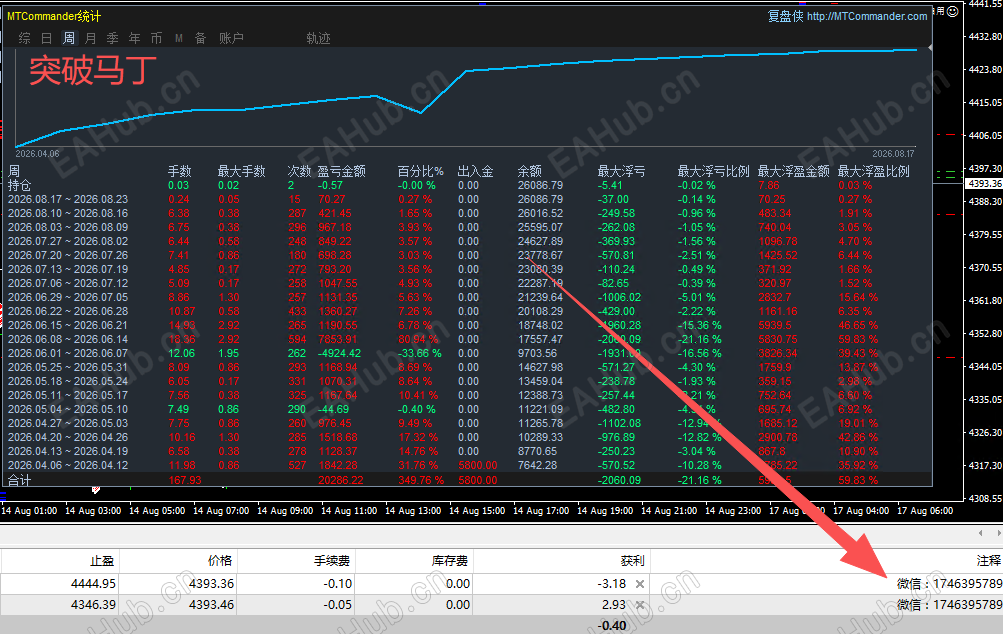
Task: Select the week row 2026.06.15 ~ 2026.06.21
Action: click(x=68, y=325)
